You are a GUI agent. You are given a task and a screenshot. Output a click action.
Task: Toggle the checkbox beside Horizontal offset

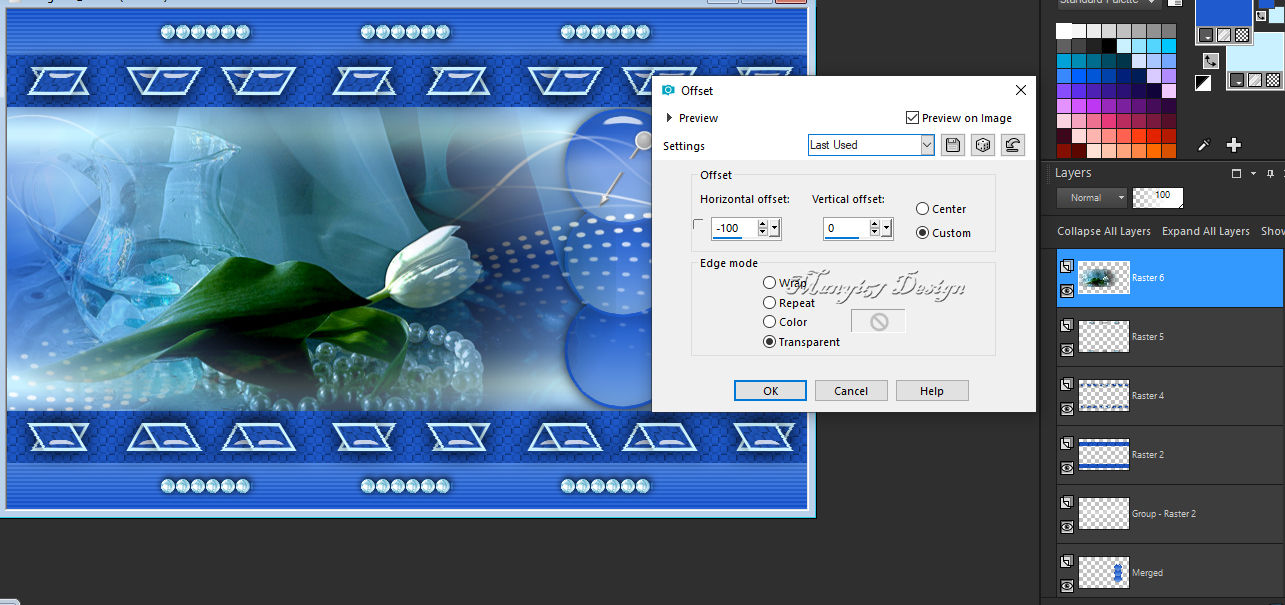click(x=698, y=225)
